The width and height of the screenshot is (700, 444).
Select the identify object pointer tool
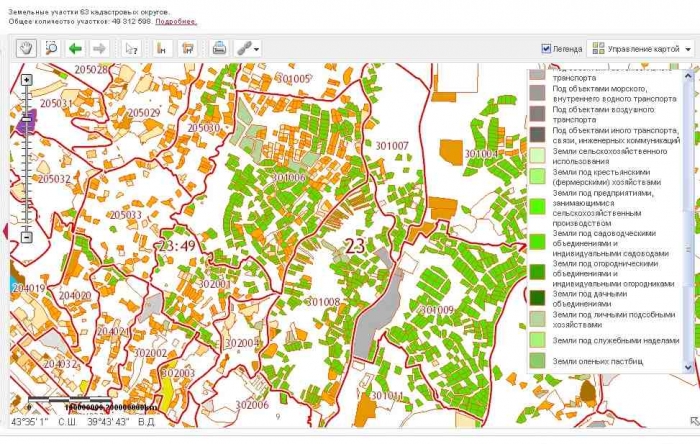[x=130, y=48]
